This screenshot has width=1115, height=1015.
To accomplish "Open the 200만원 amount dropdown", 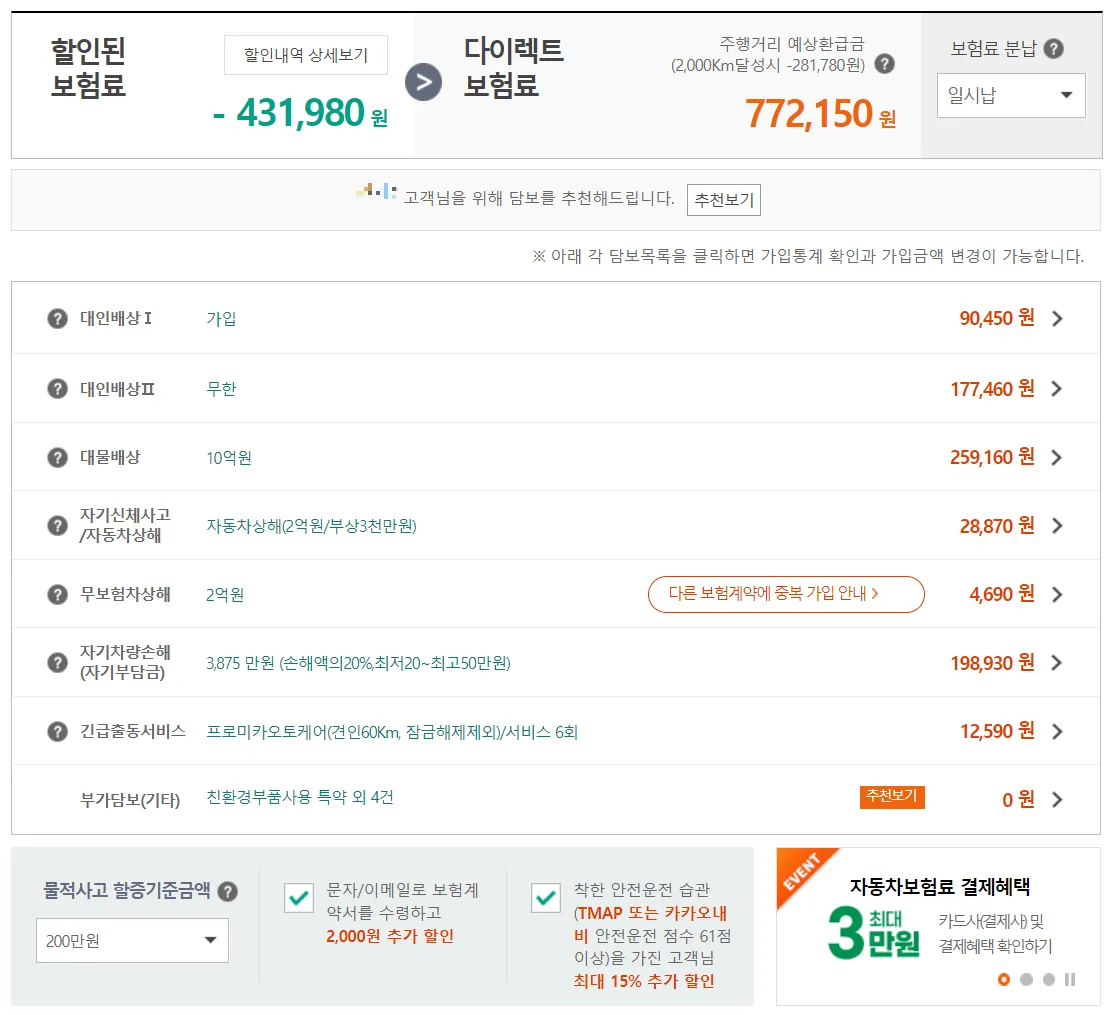I will click(x=131, y=940).
